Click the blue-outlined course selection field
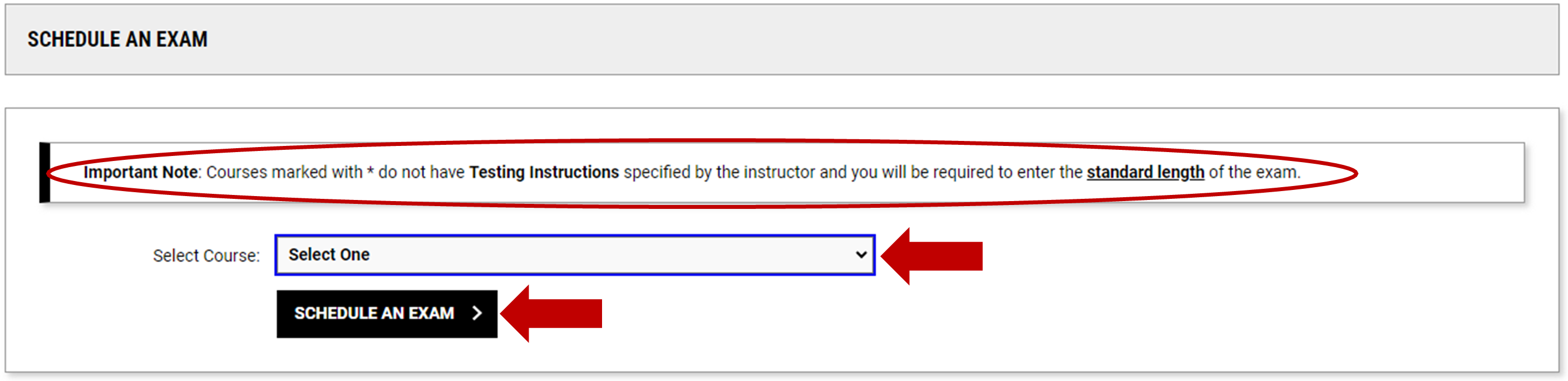Image resolution: width=1568 pixels, height=381 pixels. (575, 256)
